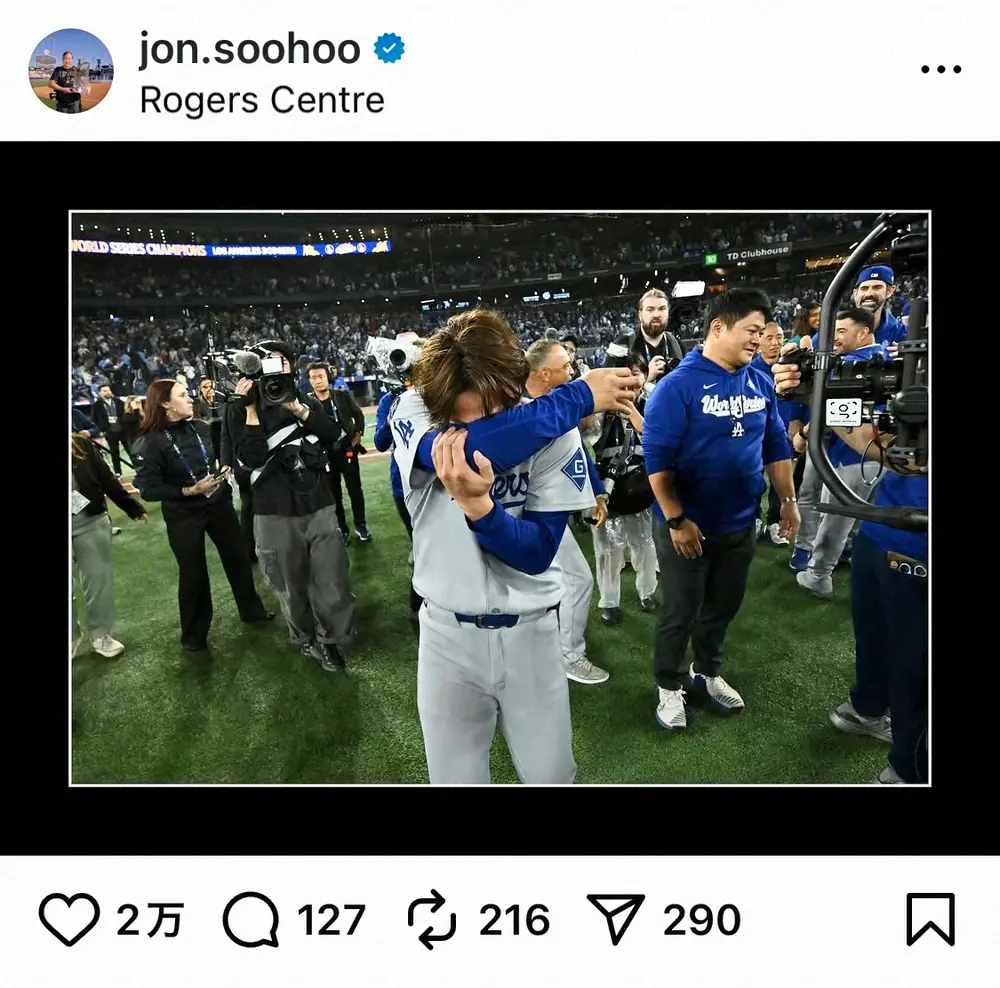Screen dimensions: 1000x988
Task: Open the jon.soohoo profile picture
Action: (x=70, y=71)
